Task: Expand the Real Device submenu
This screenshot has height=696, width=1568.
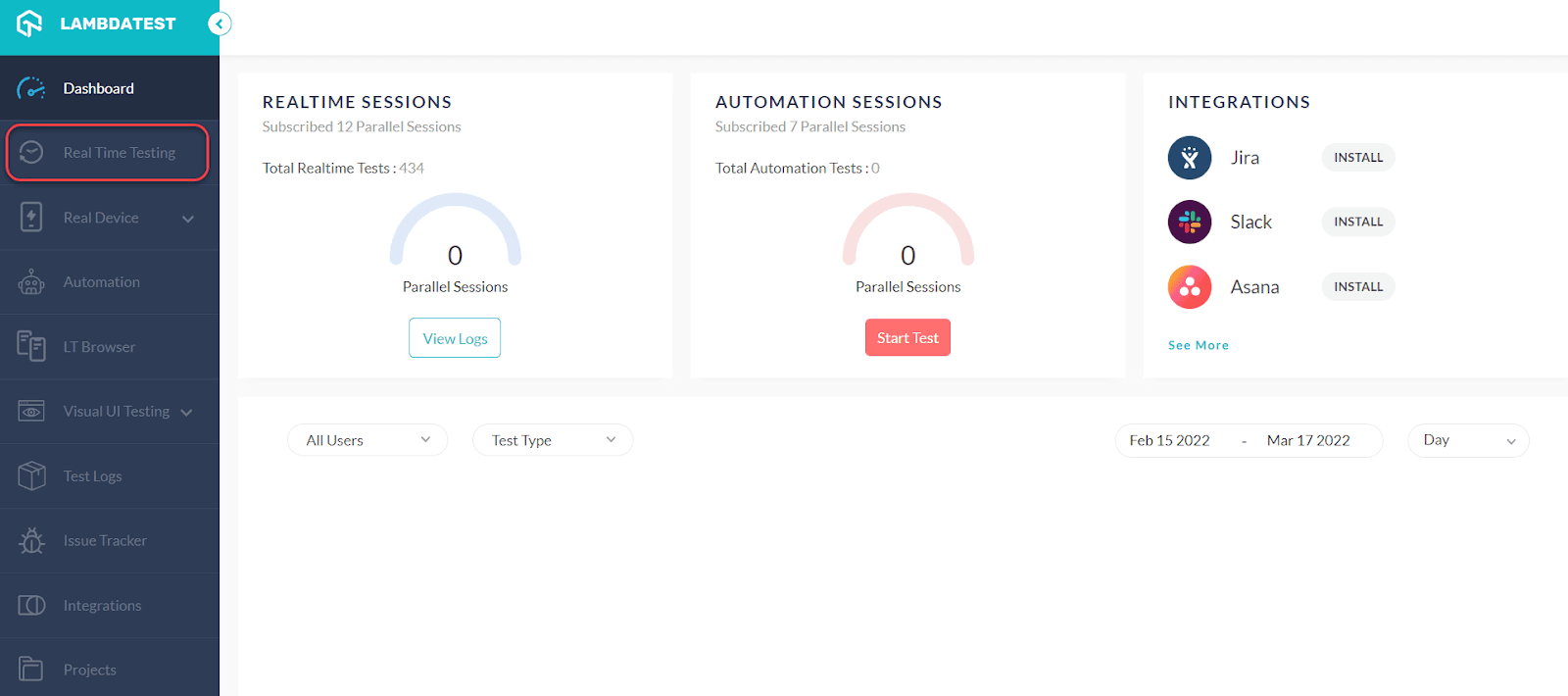Action: 188,219
